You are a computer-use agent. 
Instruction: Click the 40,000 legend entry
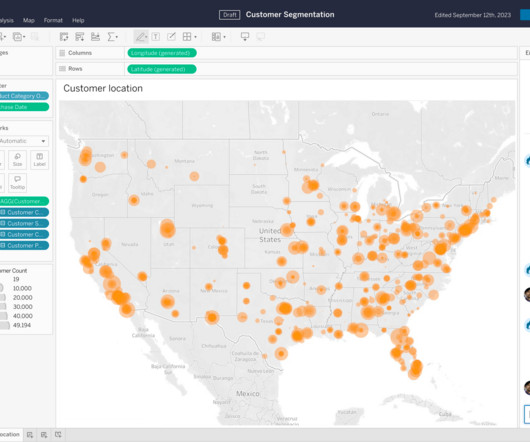pos(23,316)
